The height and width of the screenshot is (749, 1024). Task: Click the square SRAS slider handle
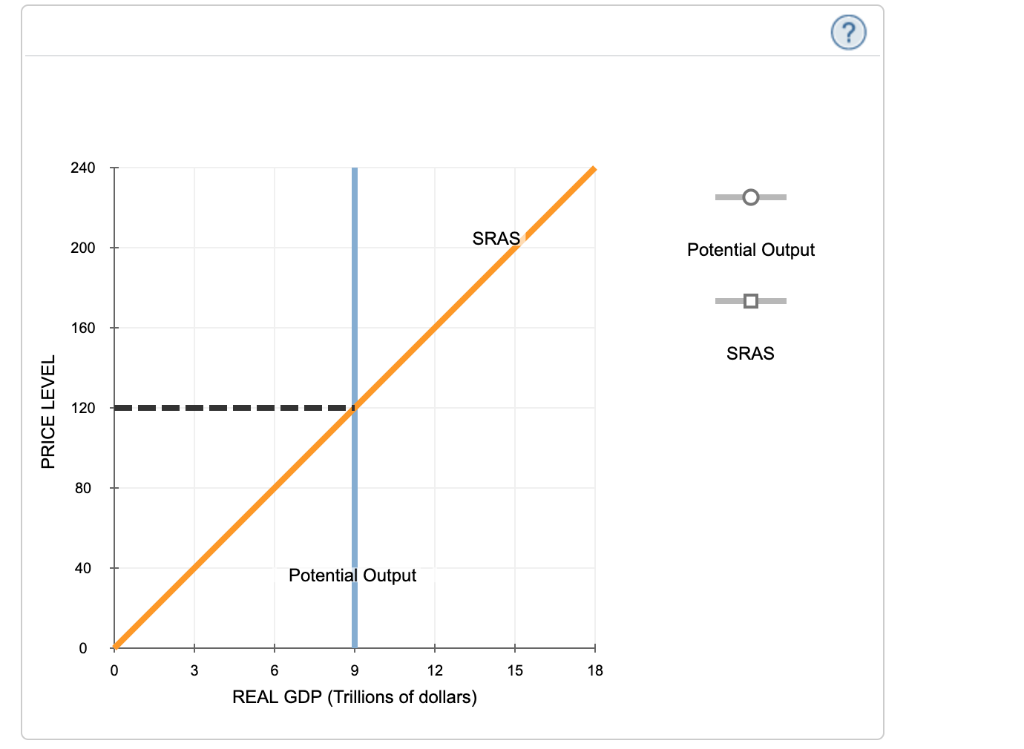coord(750,299)
